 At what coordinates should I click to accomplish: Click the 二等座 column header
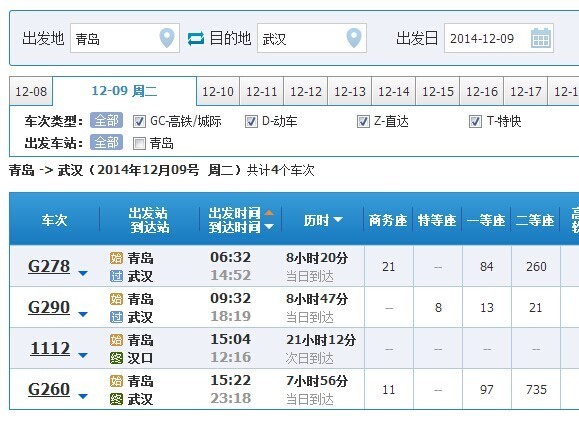click(x=535, y=220)
